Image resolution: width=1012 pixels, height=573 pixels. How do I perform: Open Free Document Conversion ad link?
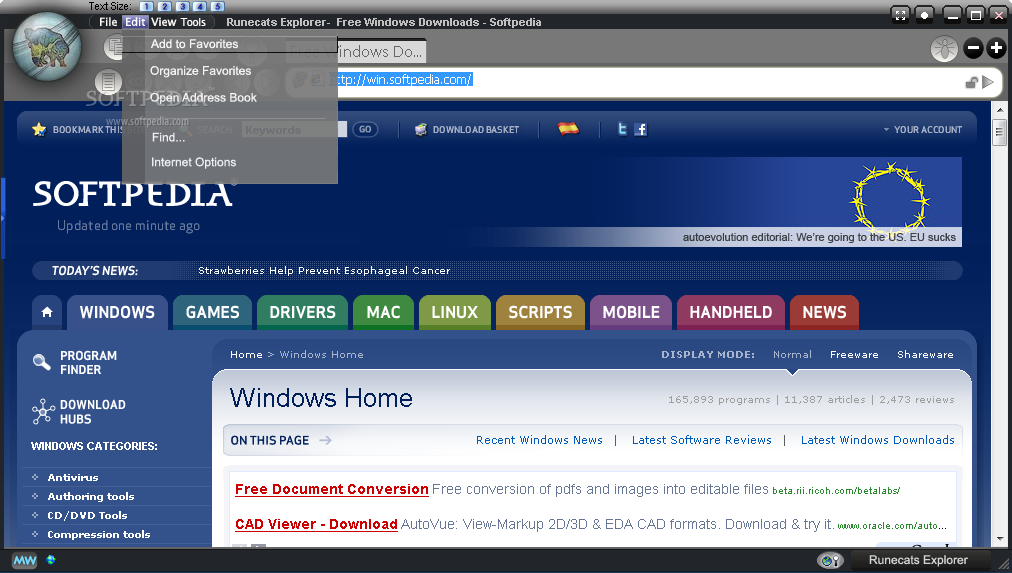[x=332, y=489]
